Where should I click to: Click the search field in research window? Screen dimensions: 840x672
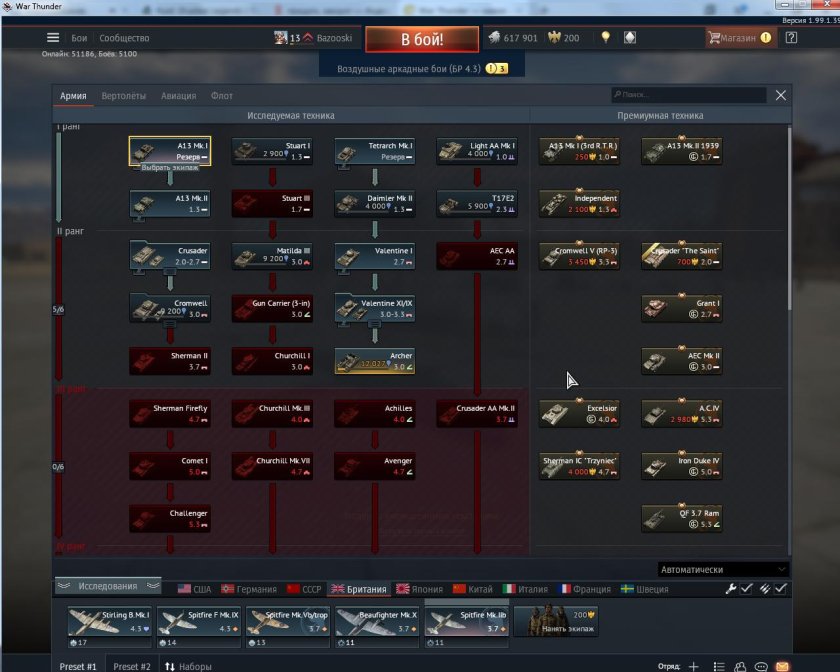click(690, 96)
